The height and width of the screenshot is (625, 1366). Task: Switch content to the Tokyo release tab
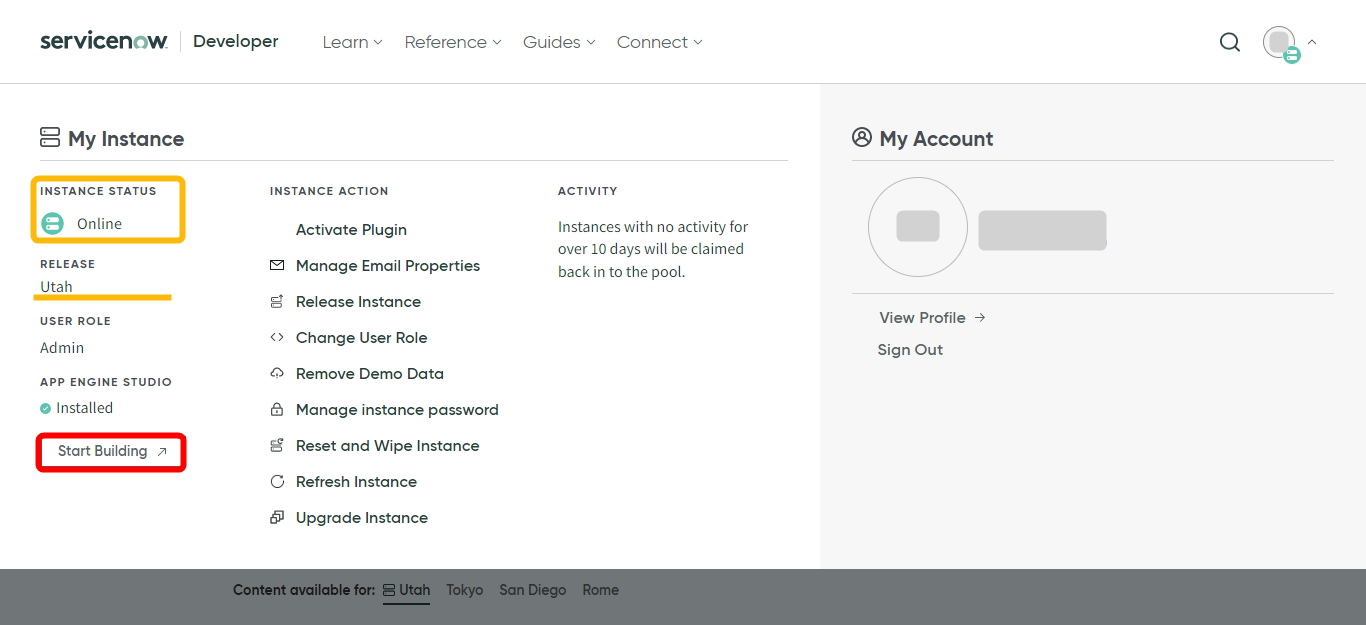(464, 590)
